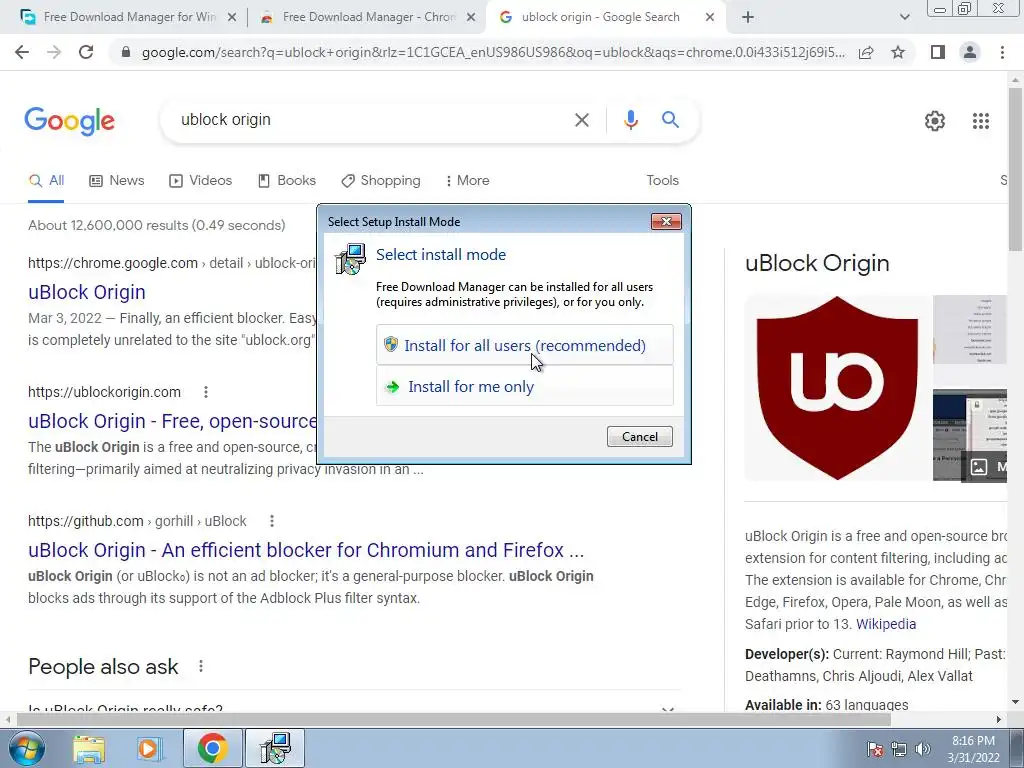Viewport: 1024px width, 768px height.
Task: Expand the first People also ask question
Action: point(355,709)
